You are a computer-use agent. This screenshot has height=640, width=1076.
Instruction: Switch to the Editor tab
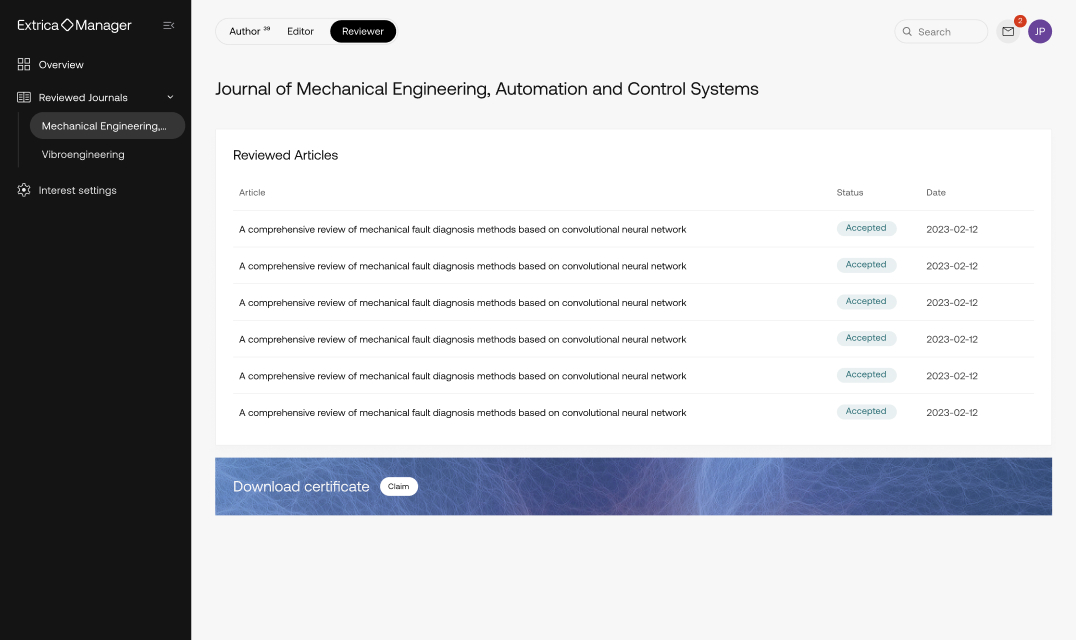point(301,32)
